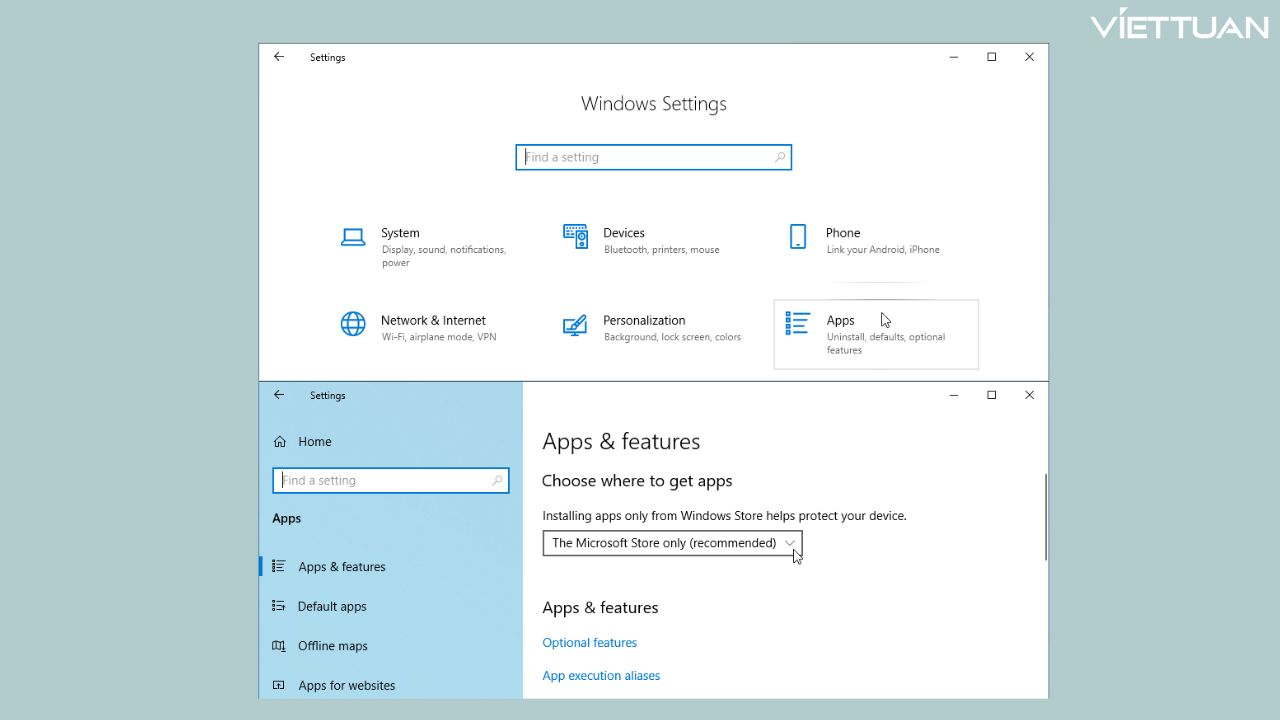Select the Phone icon

pyautogui.click(x=797, y=237)
